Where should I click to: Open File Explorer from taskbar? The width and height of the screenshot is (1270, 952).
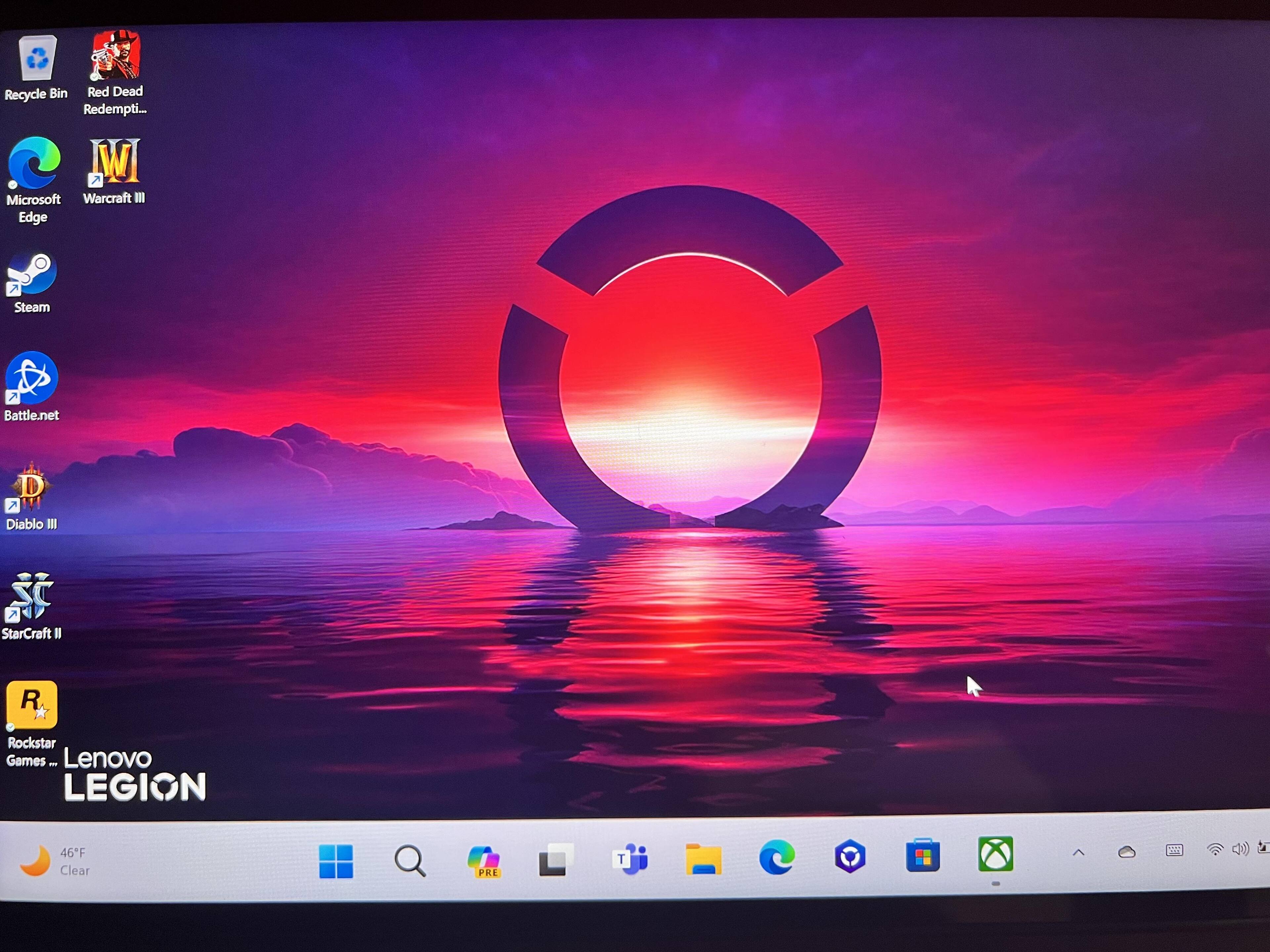pyautogui.click(x=703, y=859)
